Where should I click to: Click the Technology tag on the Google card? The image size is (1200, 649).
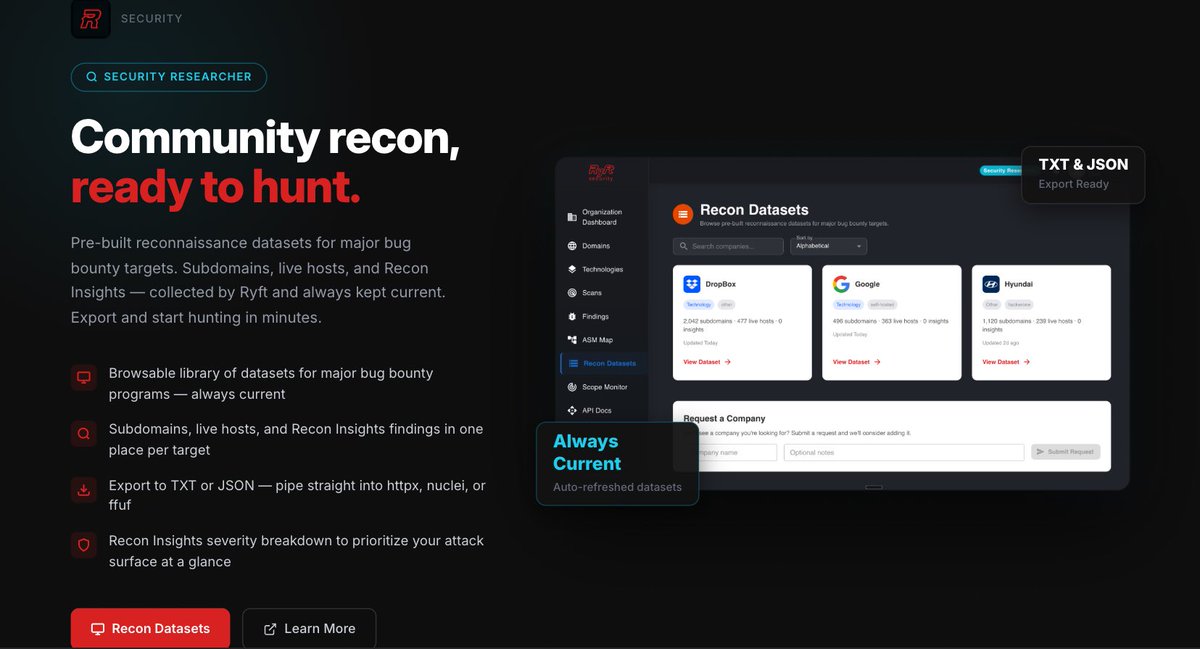(848, 304)
